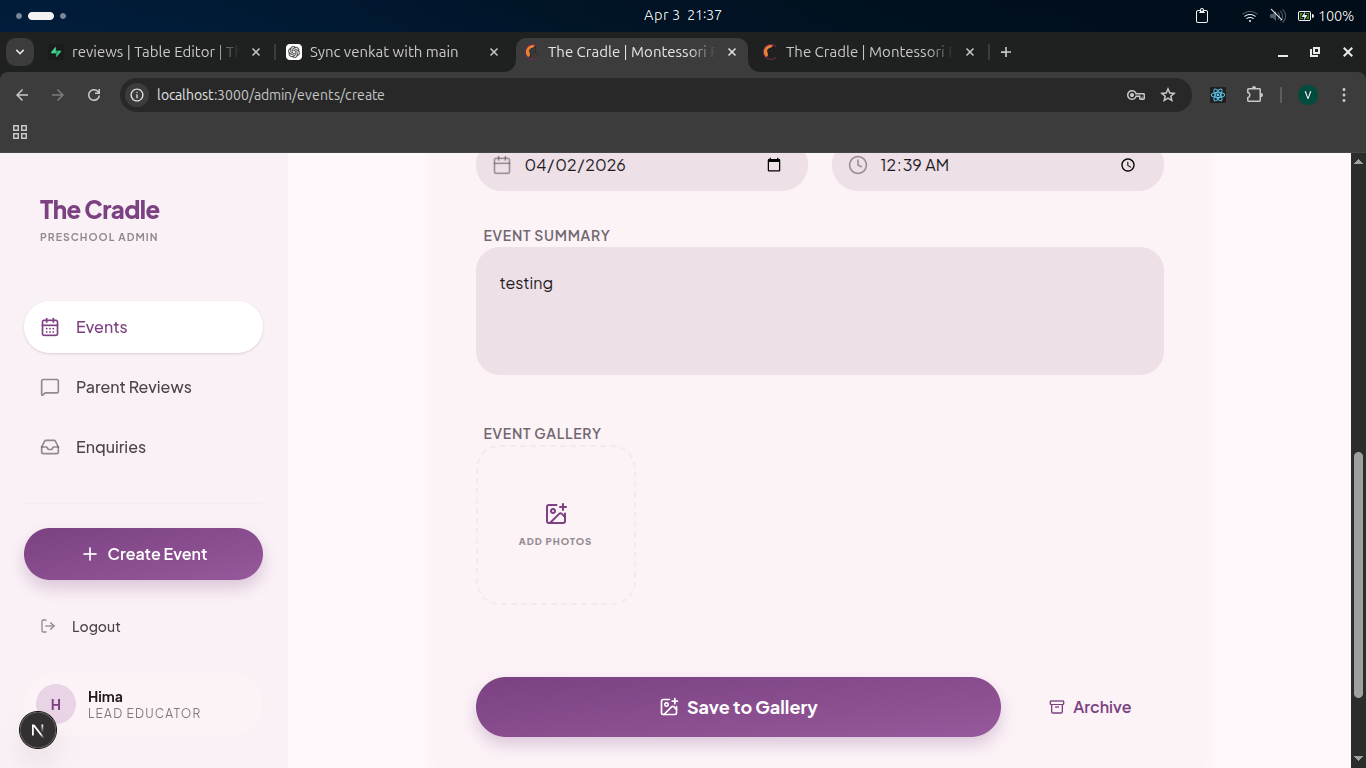This screenshot has height=768, width=1366.
Task: Bookmark this page with the star icon
Action: (x=1167, y=95)
